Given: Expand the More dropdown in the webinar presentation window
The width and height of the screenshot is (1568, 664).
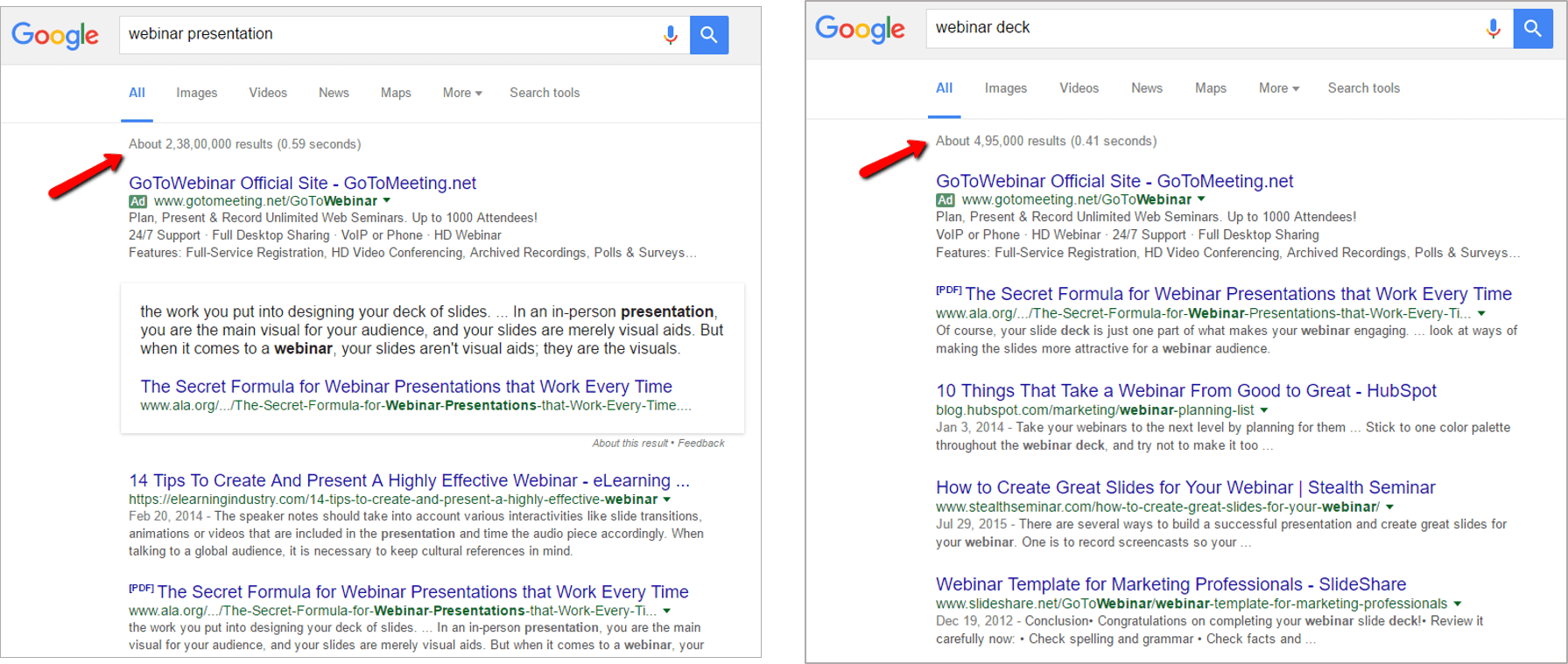Looking at the screenshot, I should click(x=462, y=93).
